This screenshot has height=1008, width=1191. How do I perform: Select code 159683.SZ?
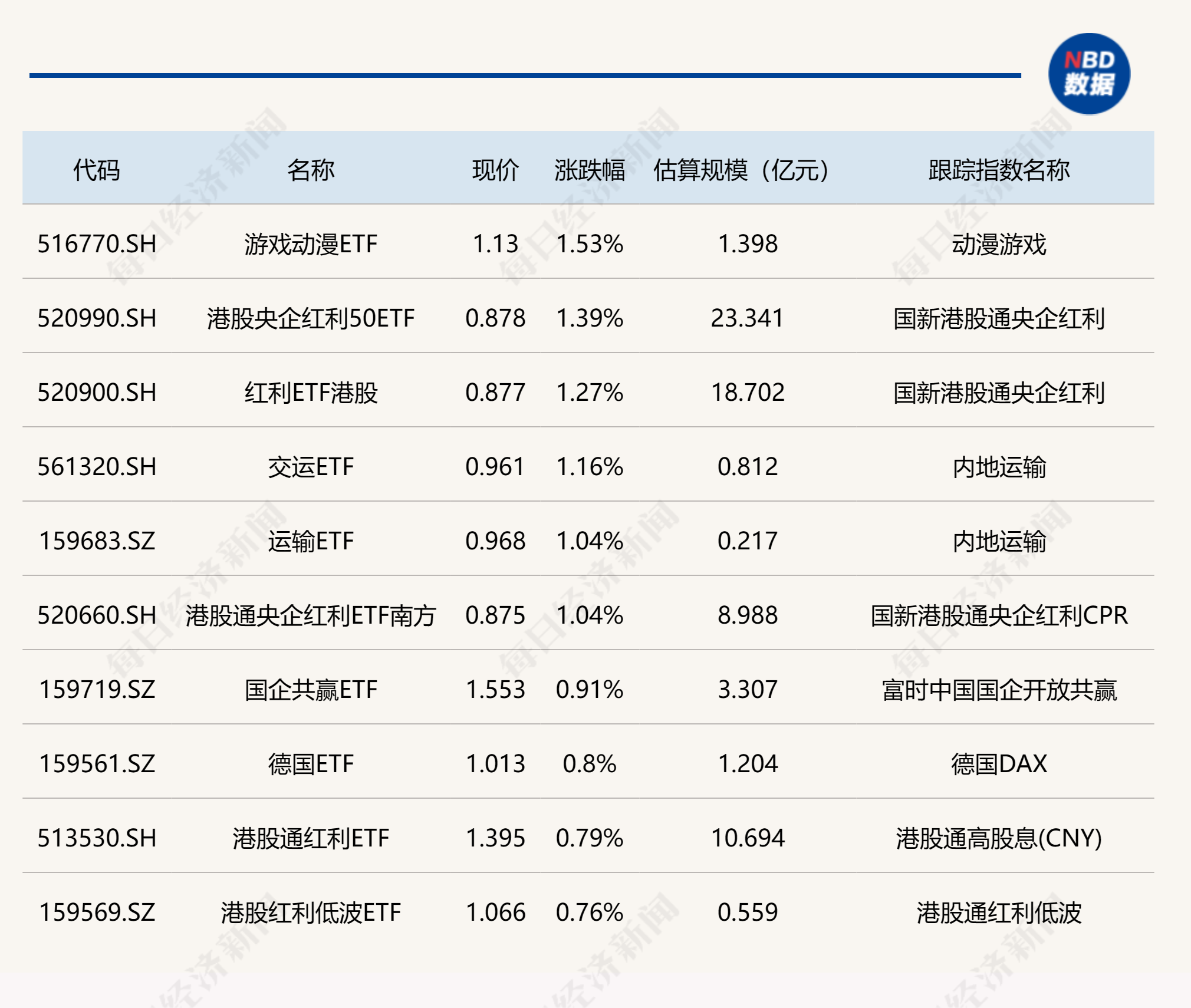[x=97, y=541]
